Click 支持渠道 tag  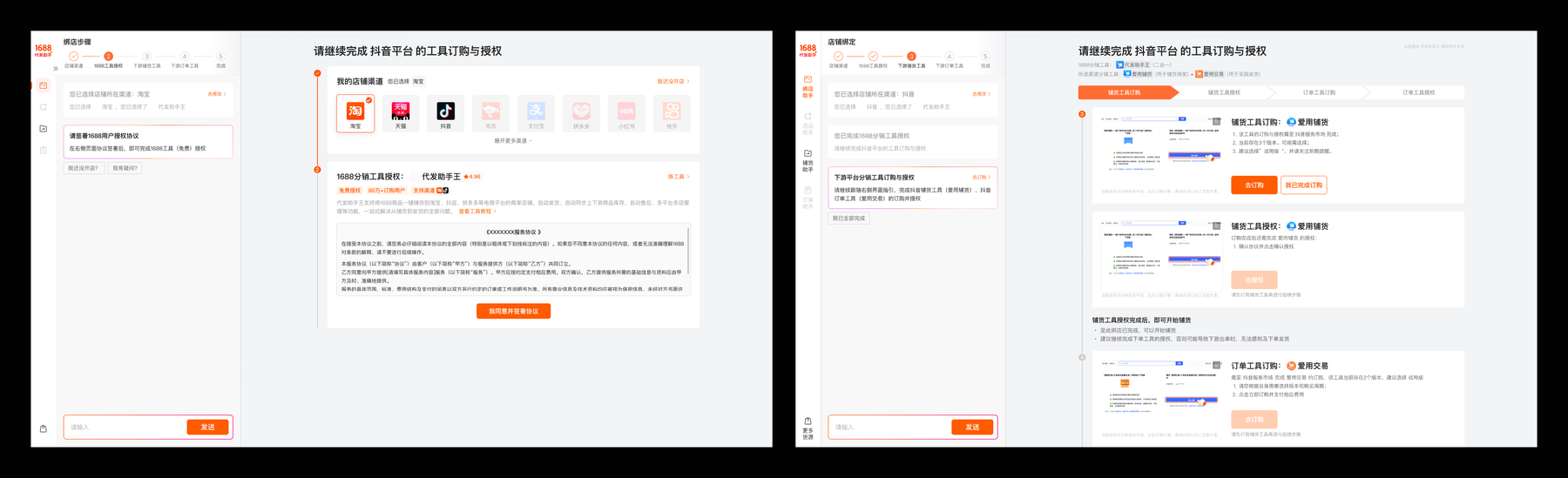coord(430,191)
